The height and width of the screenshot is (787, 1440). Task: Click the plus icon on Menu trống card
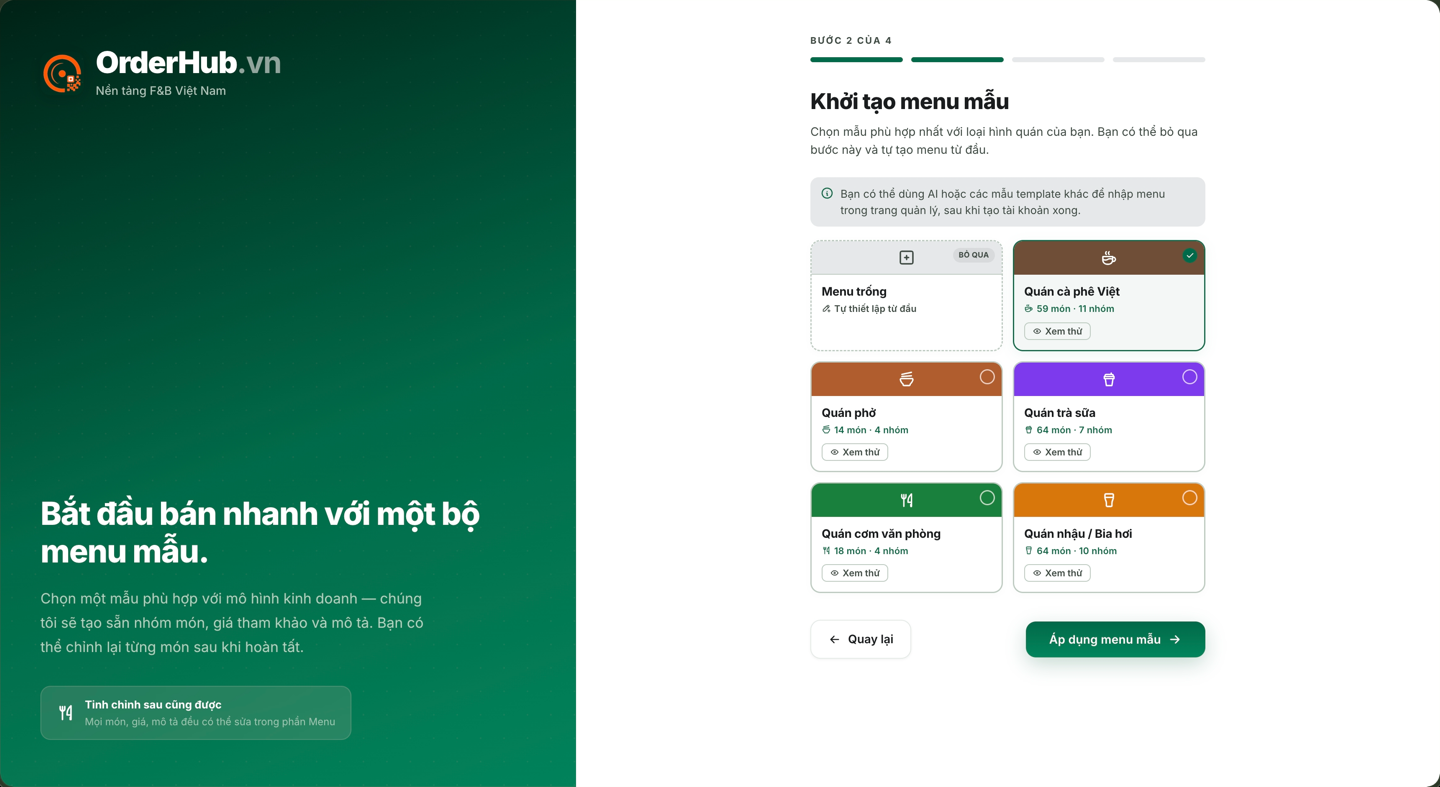pyautogui.click(x=906, y=258)
